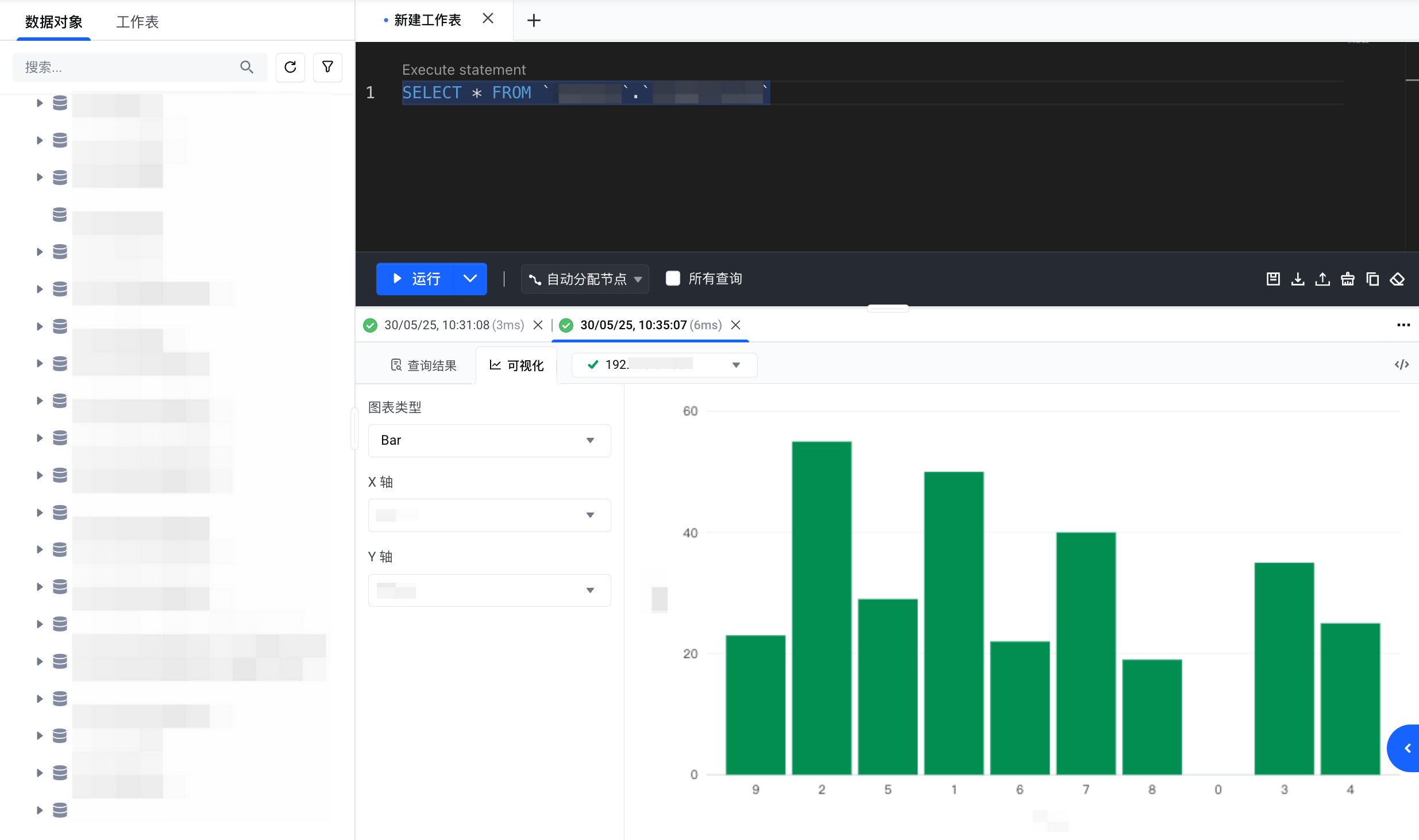Close the 10:31:08 result tab with its X
The width and height of the screenshot is (1419, 840).
click(538, 325)
